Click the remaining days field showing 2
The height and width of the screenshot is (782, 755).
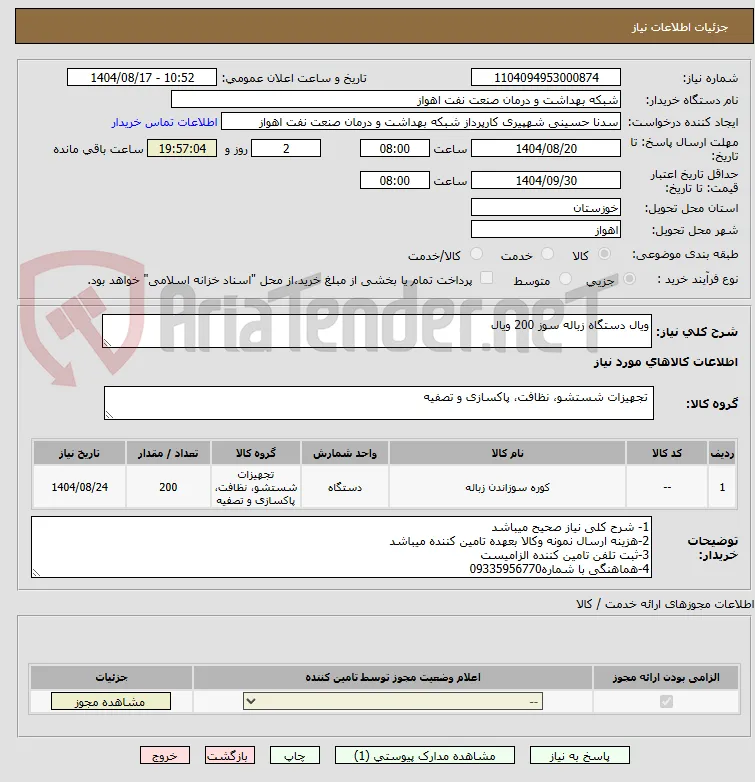coord(286,149)
